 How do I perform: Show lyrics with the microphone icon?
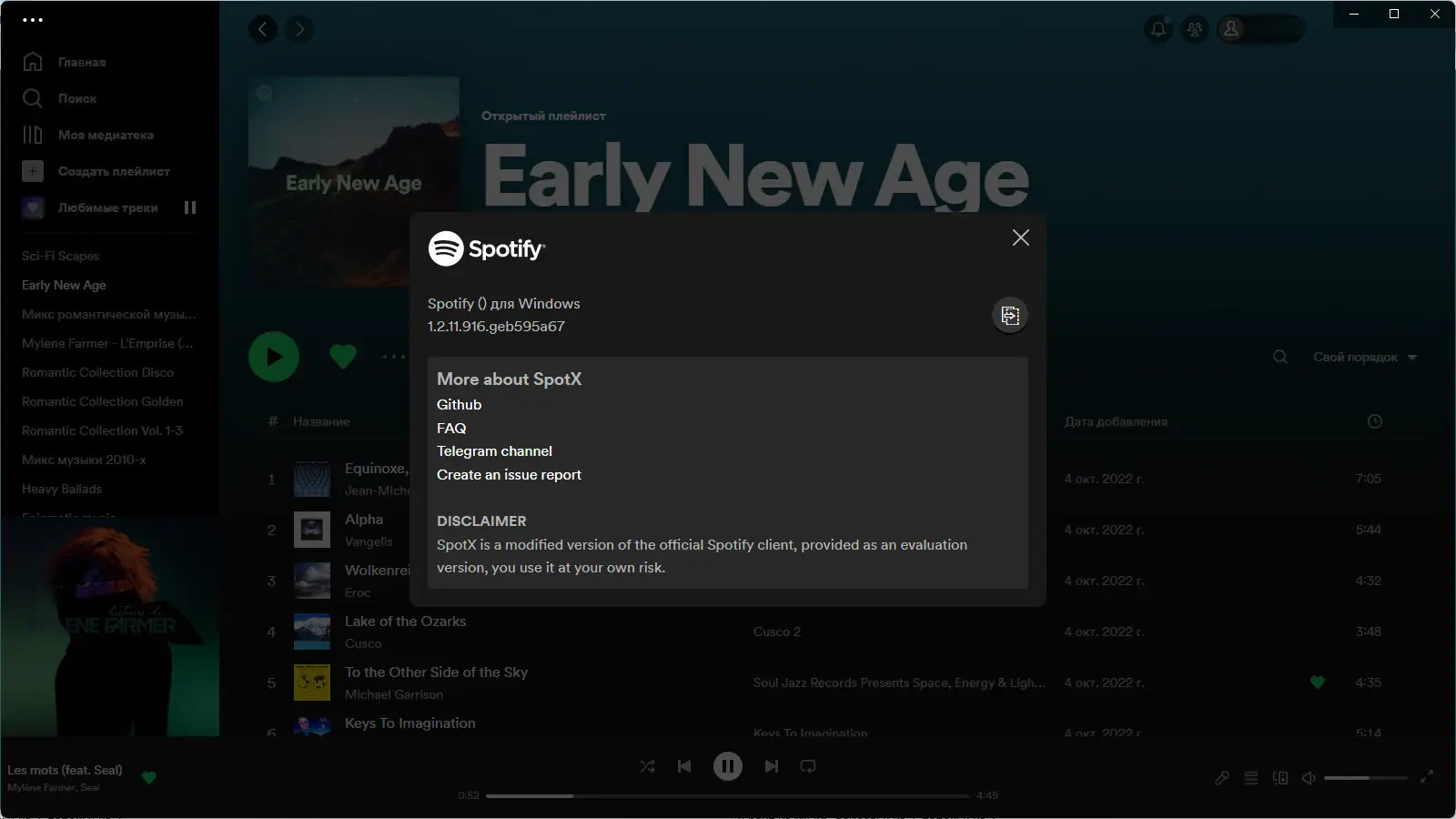[x=1222, y=778]
